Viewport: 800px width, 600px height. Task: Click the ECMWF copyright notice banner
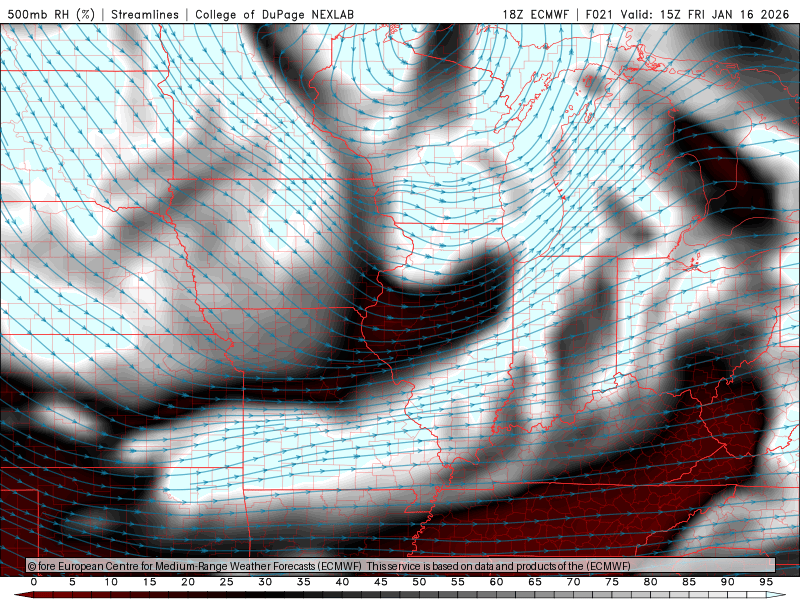pyautogui.click(x=401, y=566)
